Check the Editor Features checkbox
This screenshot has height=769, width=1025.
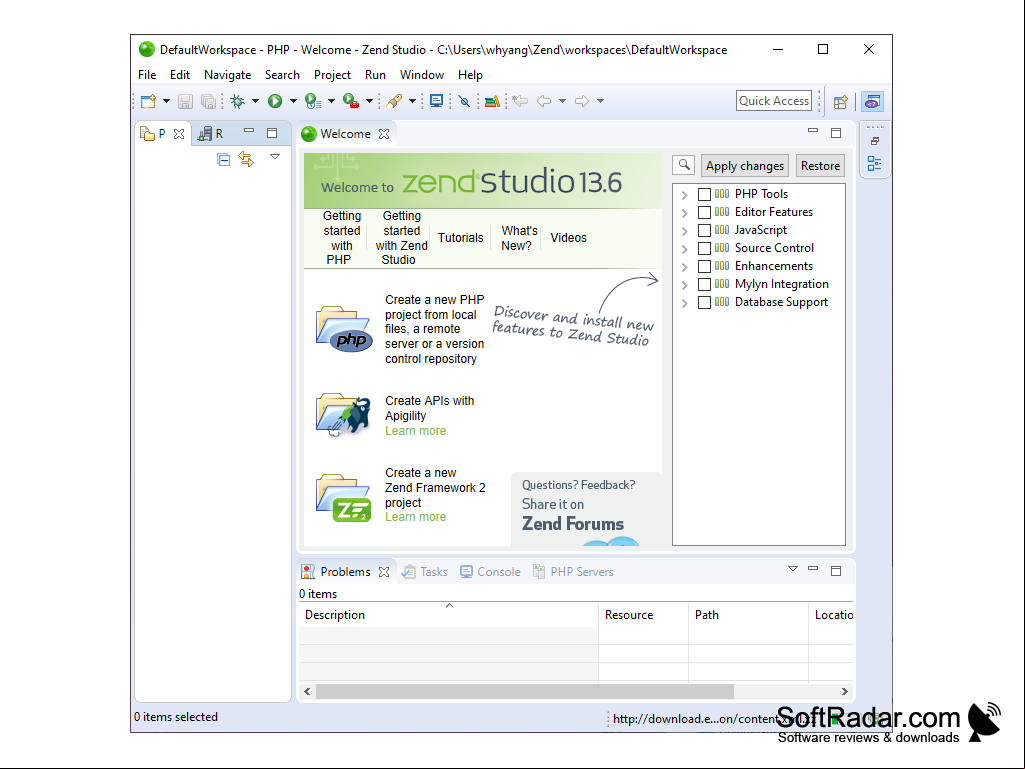(705, 213)
